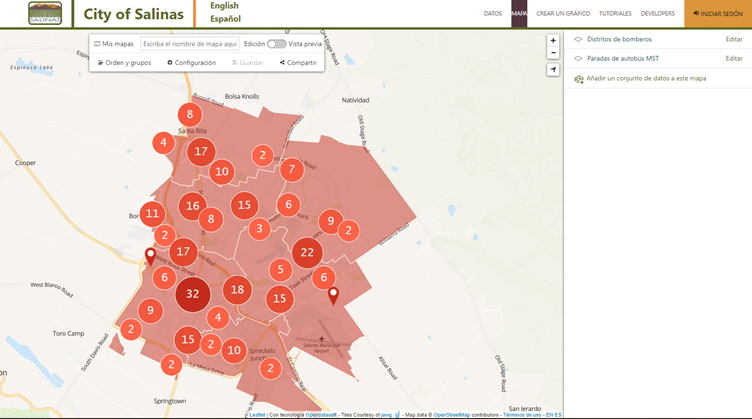
Task: Switch language to Español
Action: 225,19
